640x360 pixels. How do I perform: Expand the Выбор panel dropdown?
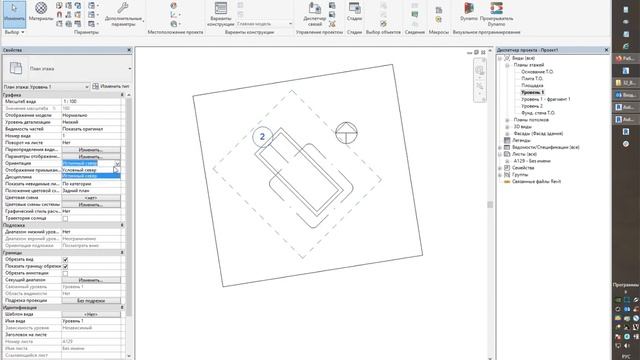point(14,32)
